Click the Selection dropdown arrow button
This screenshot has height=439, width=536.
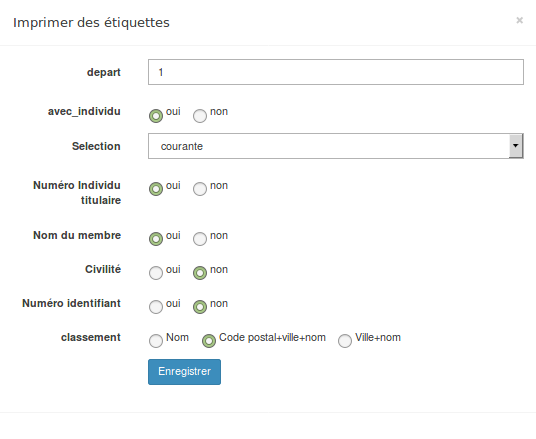pyautogui.click(x=516, y=146)
